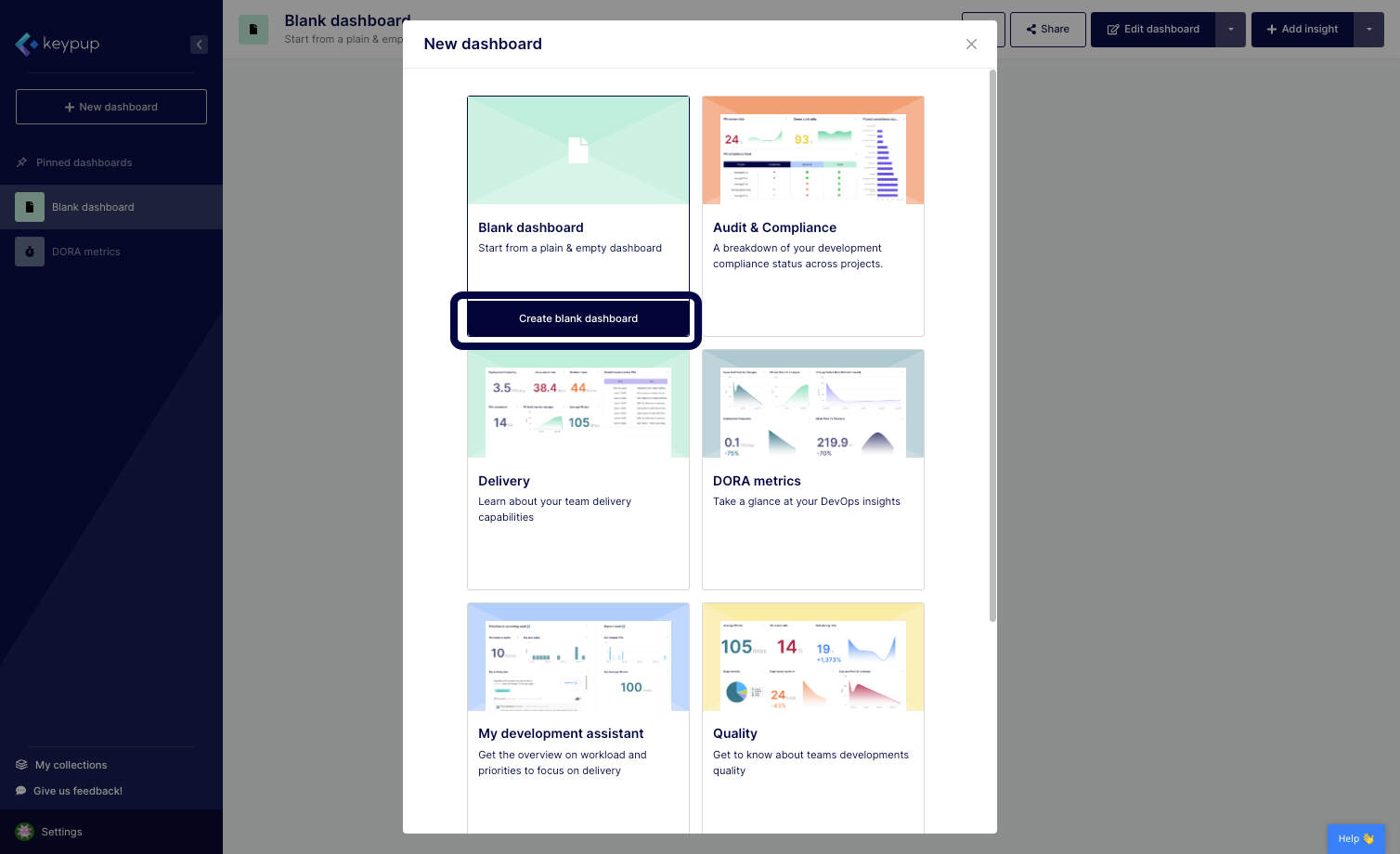Click the New dashboard button in sidebar
This screenshot has width=1400, height=854.
tap(110, 107)
